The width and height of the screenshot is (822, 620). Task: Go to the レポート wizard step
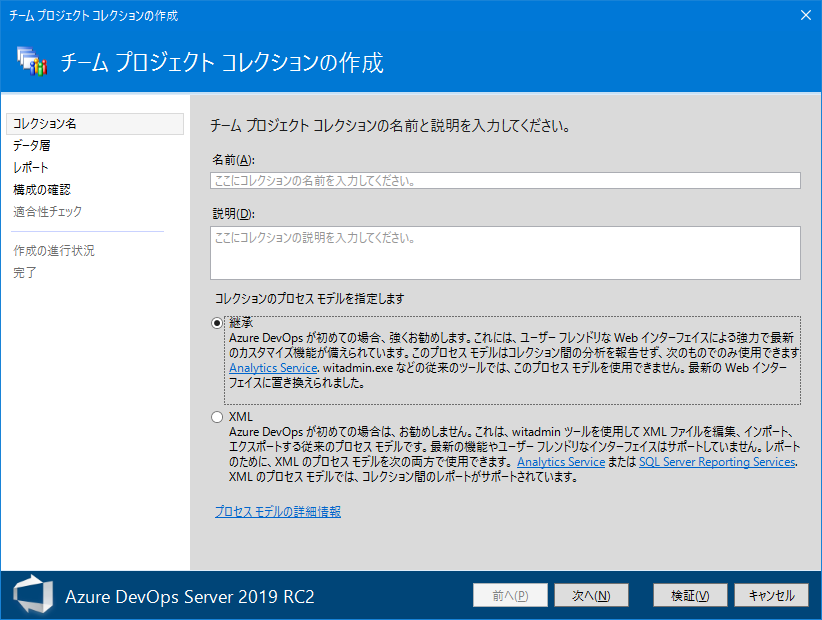click(x=31, y=168)
